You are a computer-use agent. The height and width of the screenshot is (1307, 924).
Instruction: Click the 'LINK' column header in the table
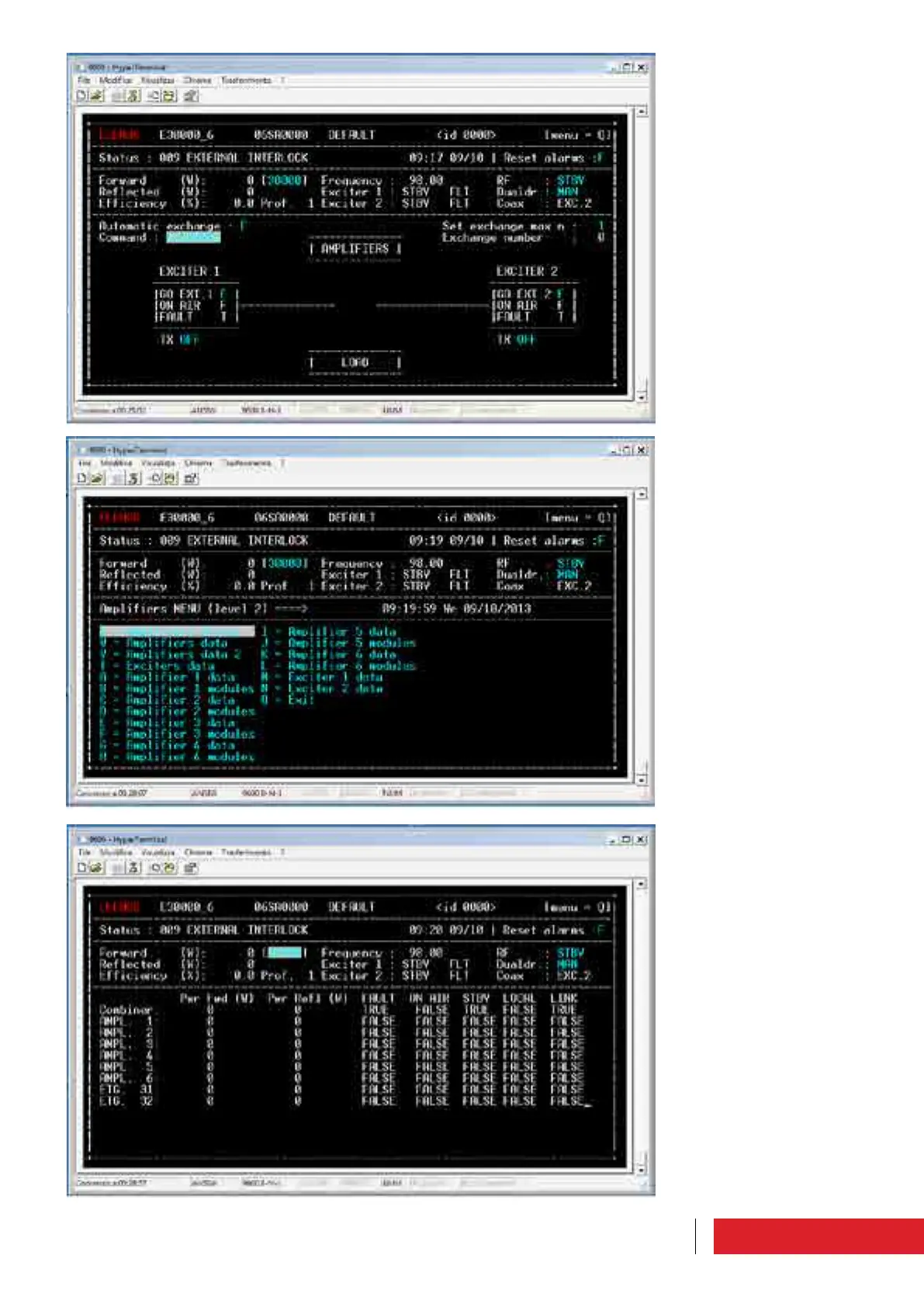click(564, 998)
